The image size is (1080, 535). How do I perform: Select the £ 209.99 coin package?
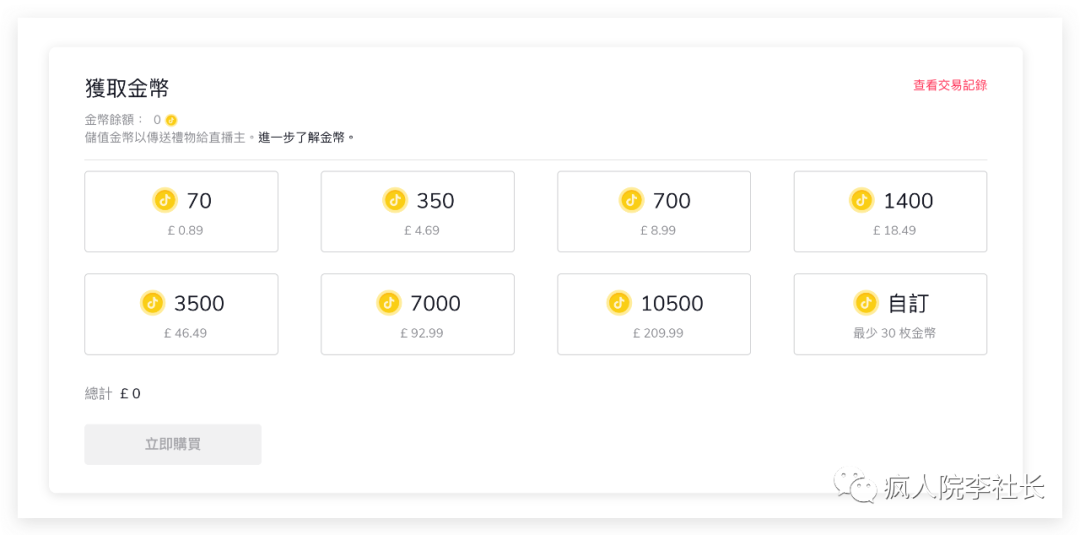tap(654, 315)
